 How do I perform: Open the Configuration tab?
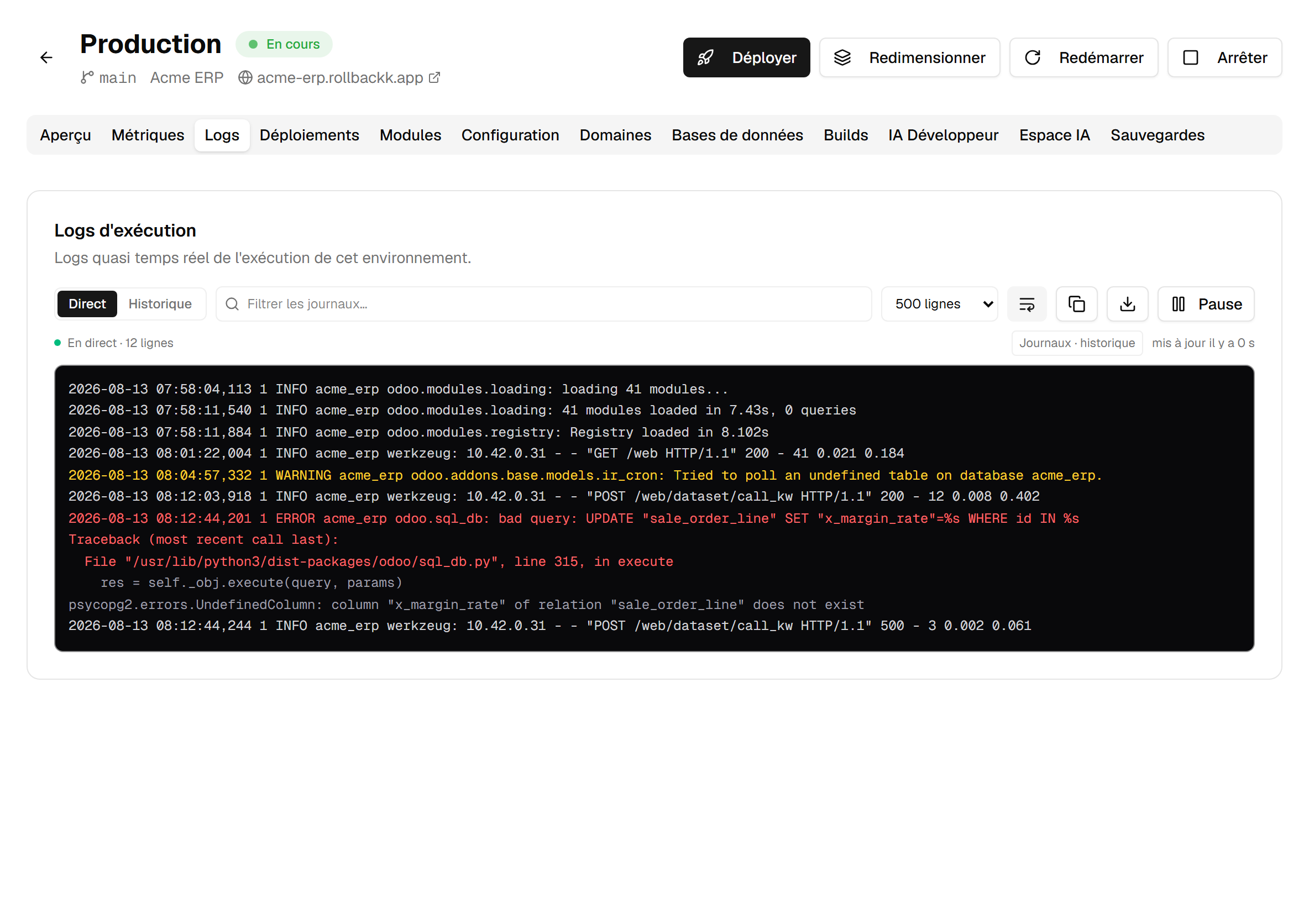(510, 135)
